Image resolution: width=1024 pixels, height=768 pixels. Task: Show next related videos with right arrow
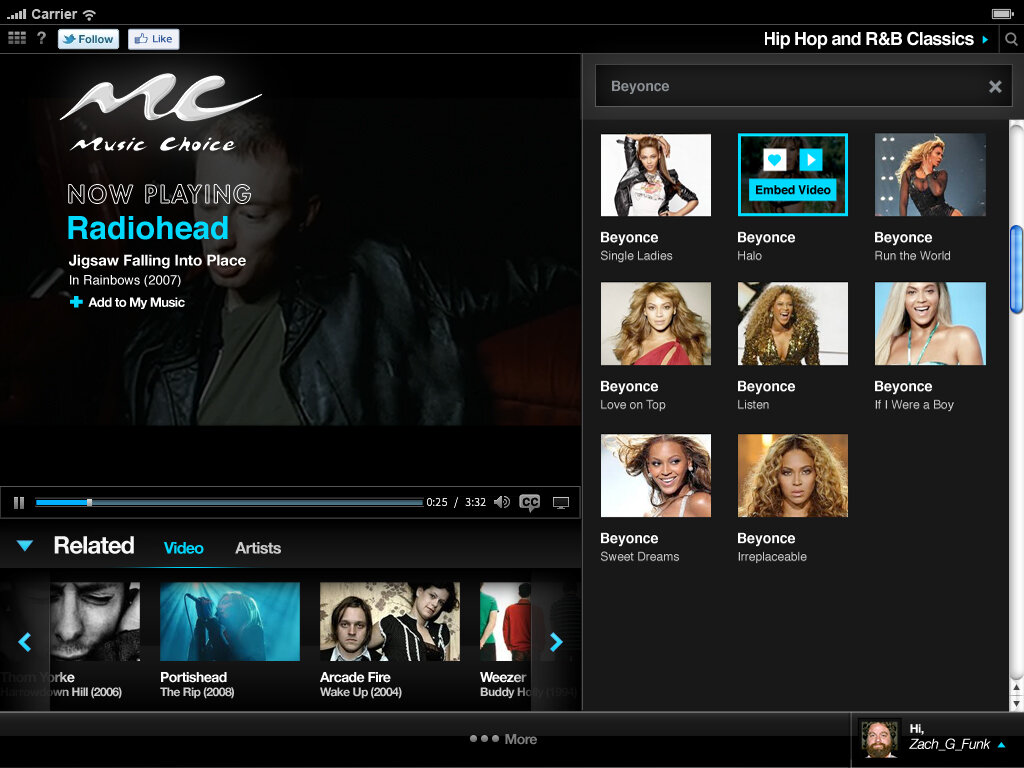556,642
